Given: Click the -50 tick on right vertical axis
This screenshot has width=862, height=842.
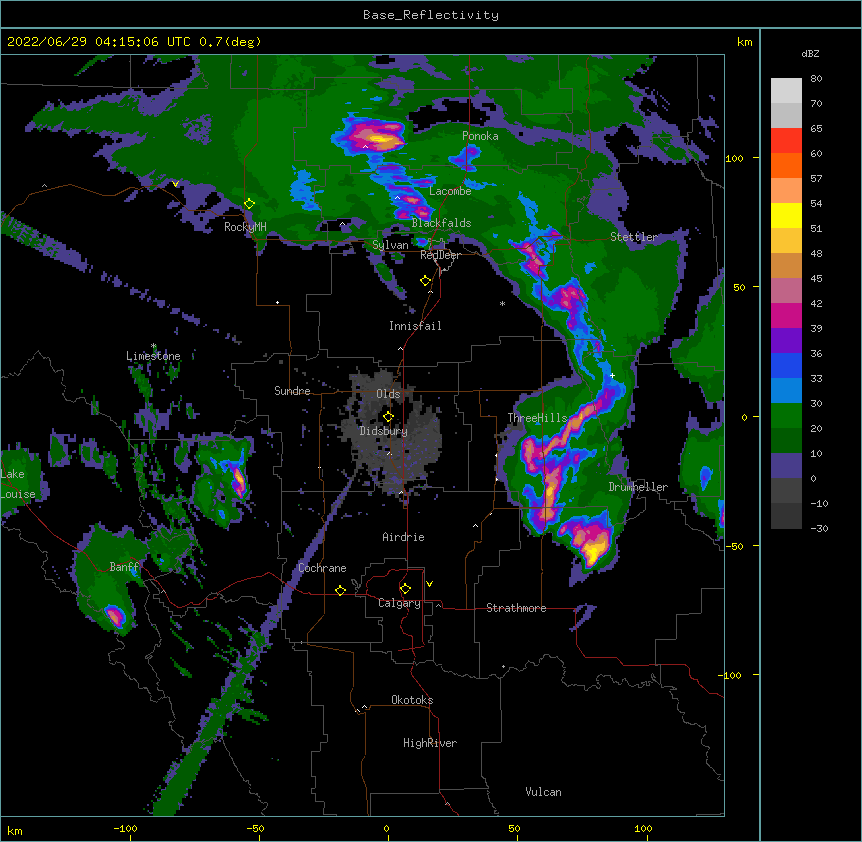Looking at the screenshot, I should 734,546.
